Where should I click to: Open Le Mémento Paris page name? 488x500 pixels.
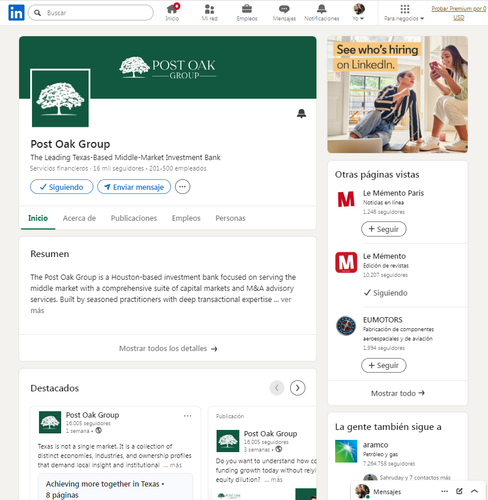(x=393, y=193)
